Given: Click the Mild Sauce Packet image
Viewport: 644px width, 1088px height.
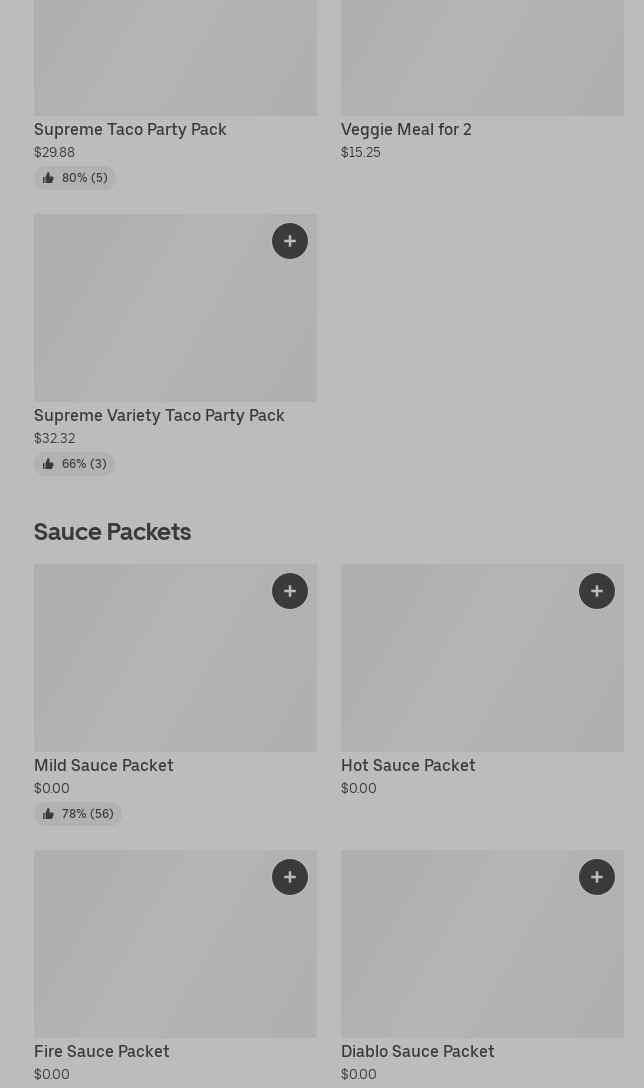Looking at the screenshot, I should pyautogui.click(x=150, y=670).
